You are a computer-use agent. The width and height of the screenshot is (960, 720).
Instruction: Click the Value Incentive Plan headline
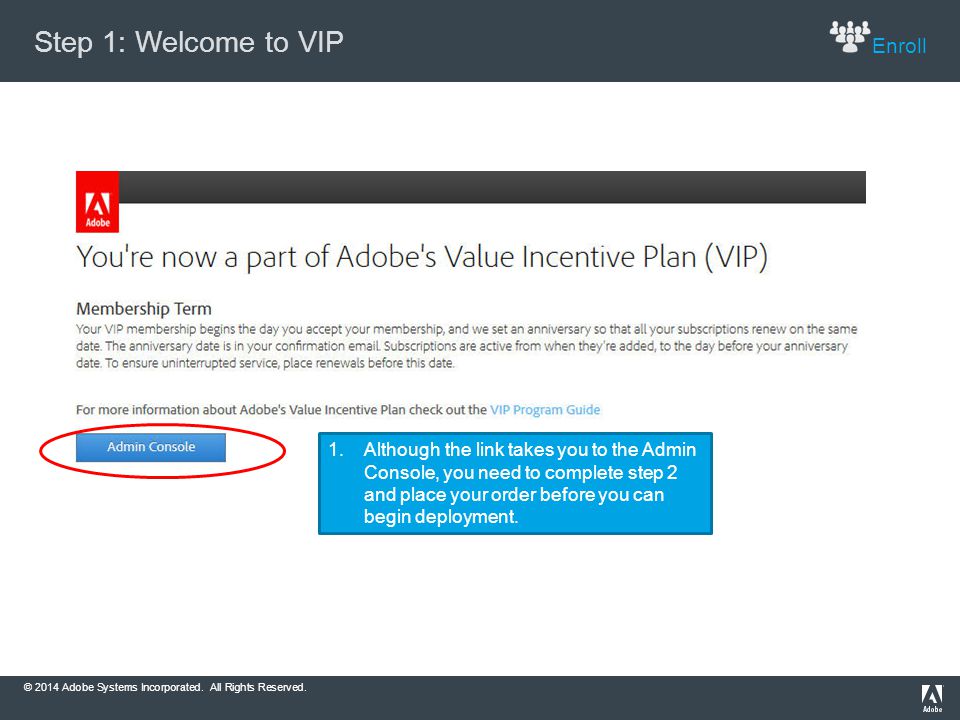click(x=422, y=257)
